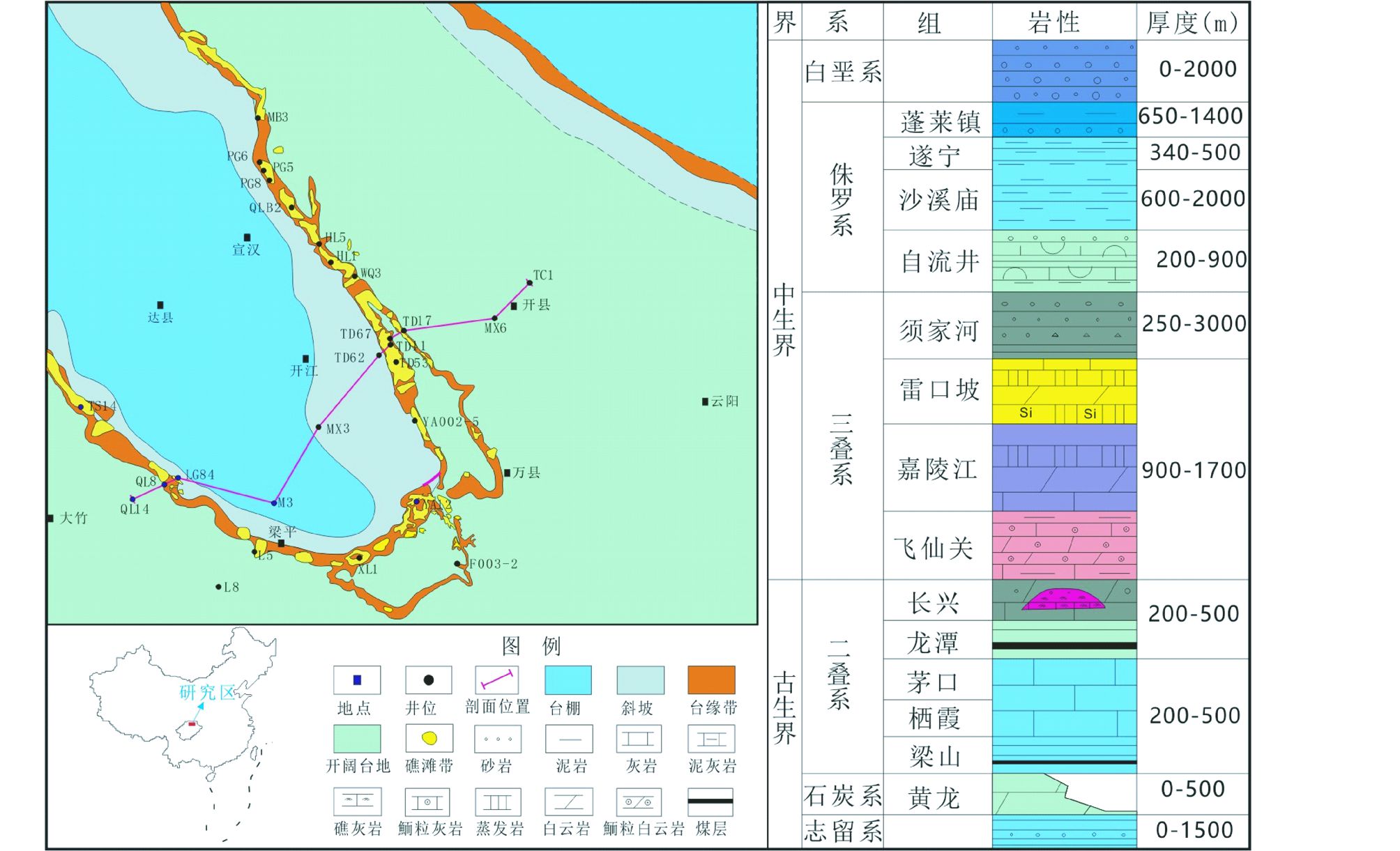The image size is (1400, 851).
Task: Click the 礁滩带 yellow blob legend icon
Action: click(429, 738)
